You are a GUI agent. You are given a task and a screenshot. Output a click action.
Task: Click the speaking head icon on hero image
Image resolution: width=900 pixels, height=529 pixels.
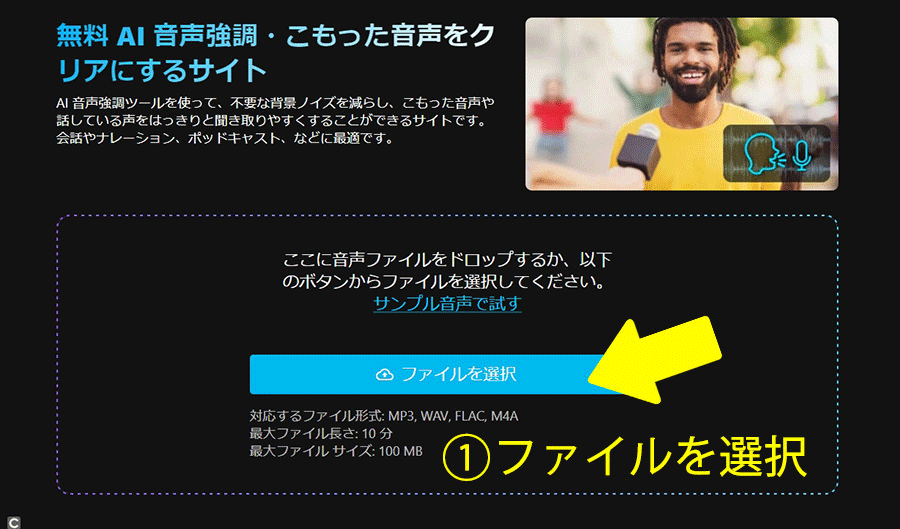(x=765, y=154)
